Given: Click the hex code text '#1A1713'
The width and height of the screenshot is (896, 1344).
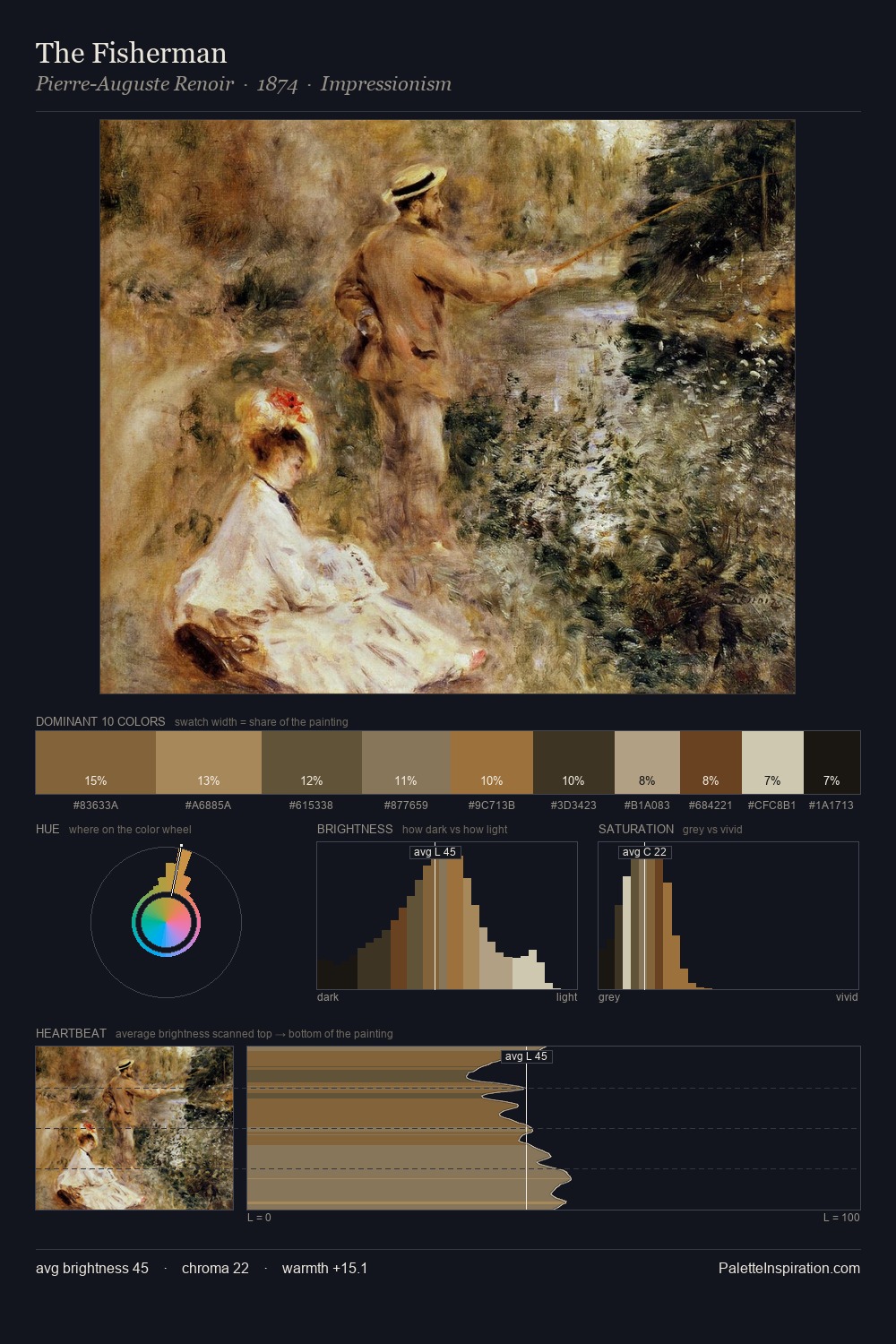Looking at the screenshot, I should pos(831,805).
